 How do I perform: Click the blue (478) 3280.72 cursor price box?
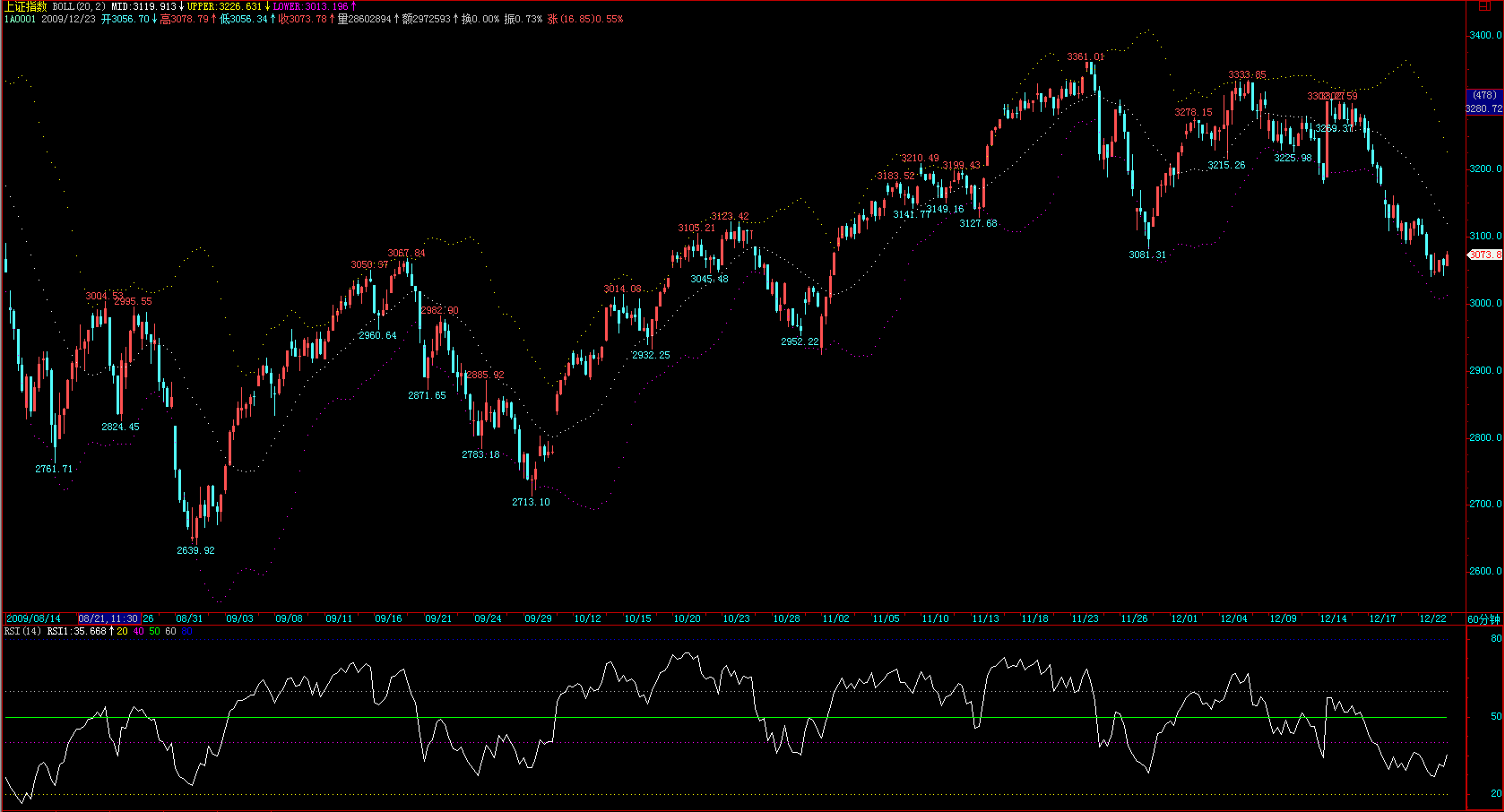tap(1483, 101)
